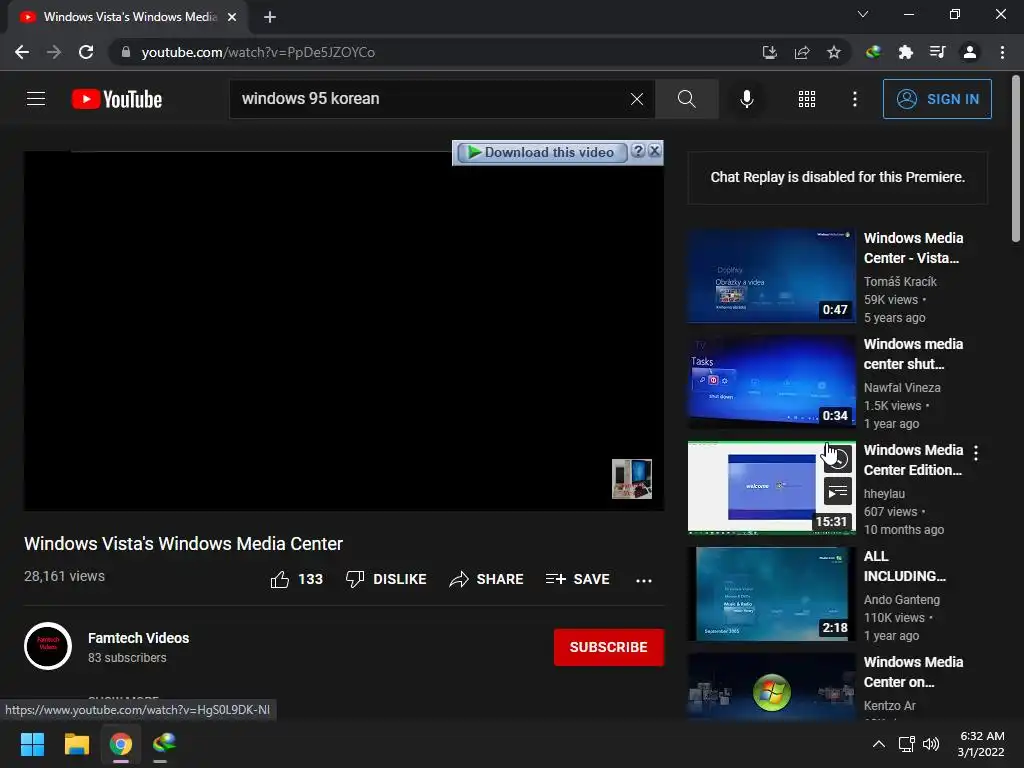Open Windows Media Center - Vista thumbnail
Viewport: 1024px width, 768px height.
click(771, 276)
